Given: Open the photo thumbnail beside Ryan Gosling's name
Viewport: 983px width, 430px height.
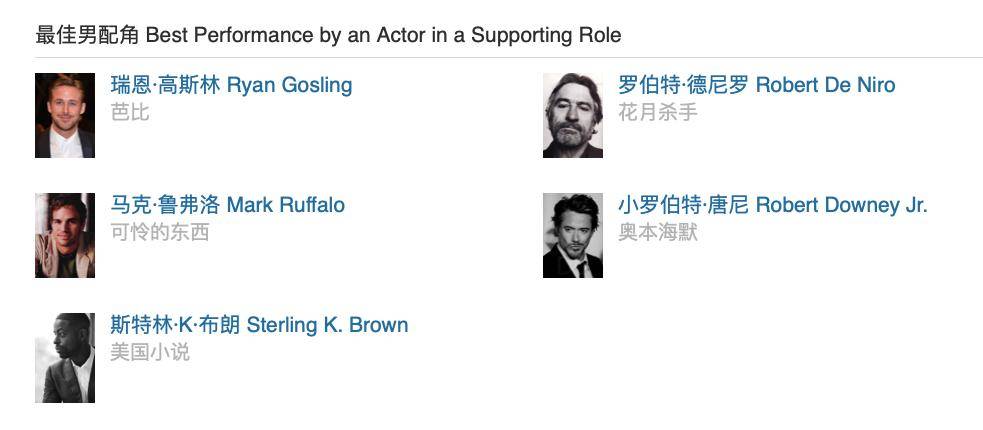Looking at the screenshot, I should point(65,115).
